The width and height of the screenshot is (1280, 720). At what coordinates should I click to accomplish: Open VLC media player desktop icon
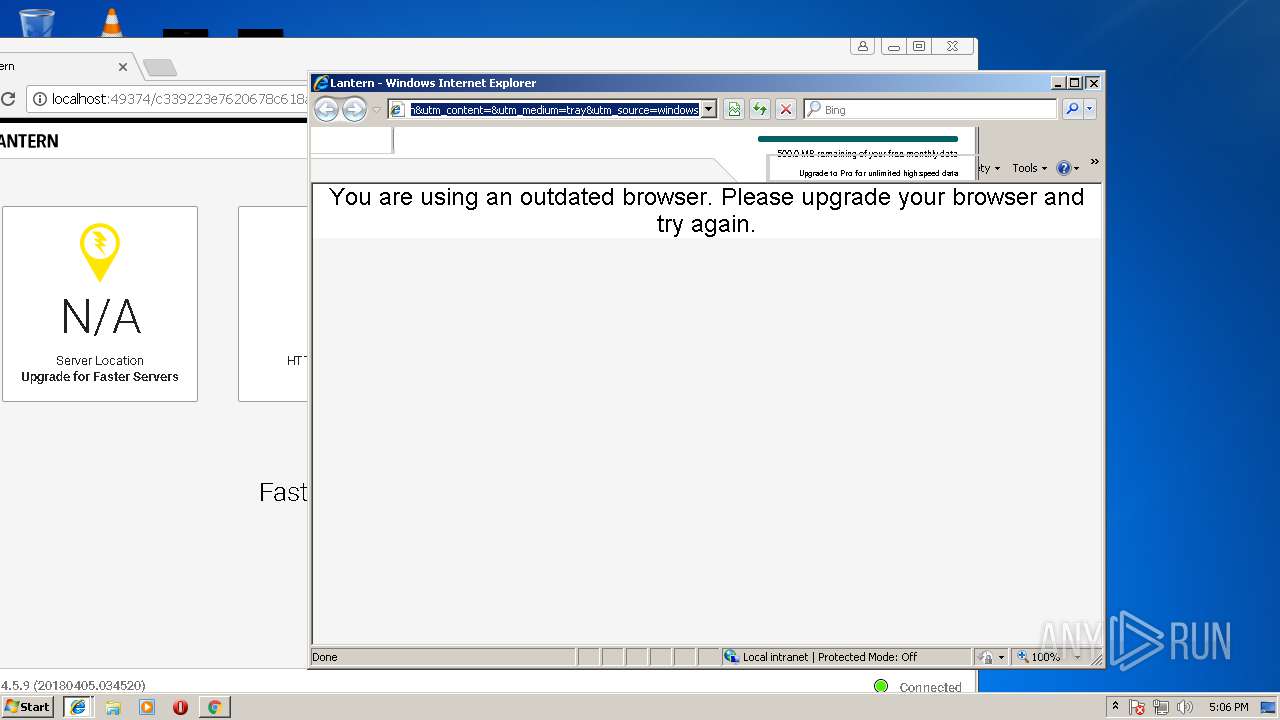pos(112,22)
